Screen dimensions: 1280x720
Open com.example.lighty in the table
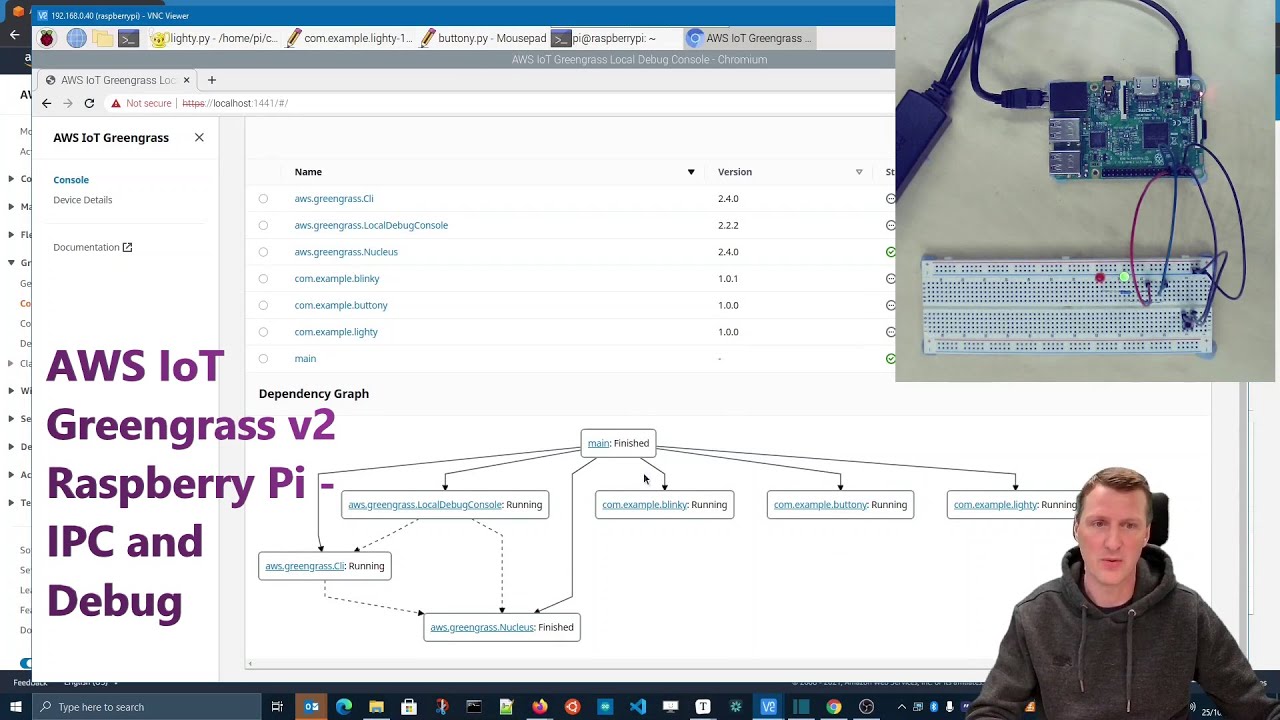[336, 332]
